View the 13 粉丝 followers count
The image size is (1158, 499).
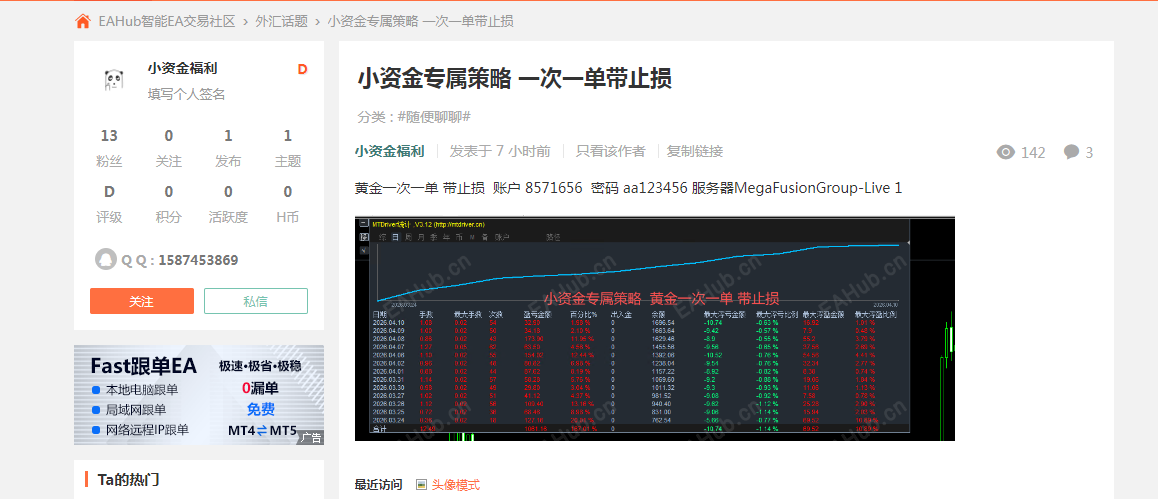tap(109, 148)
